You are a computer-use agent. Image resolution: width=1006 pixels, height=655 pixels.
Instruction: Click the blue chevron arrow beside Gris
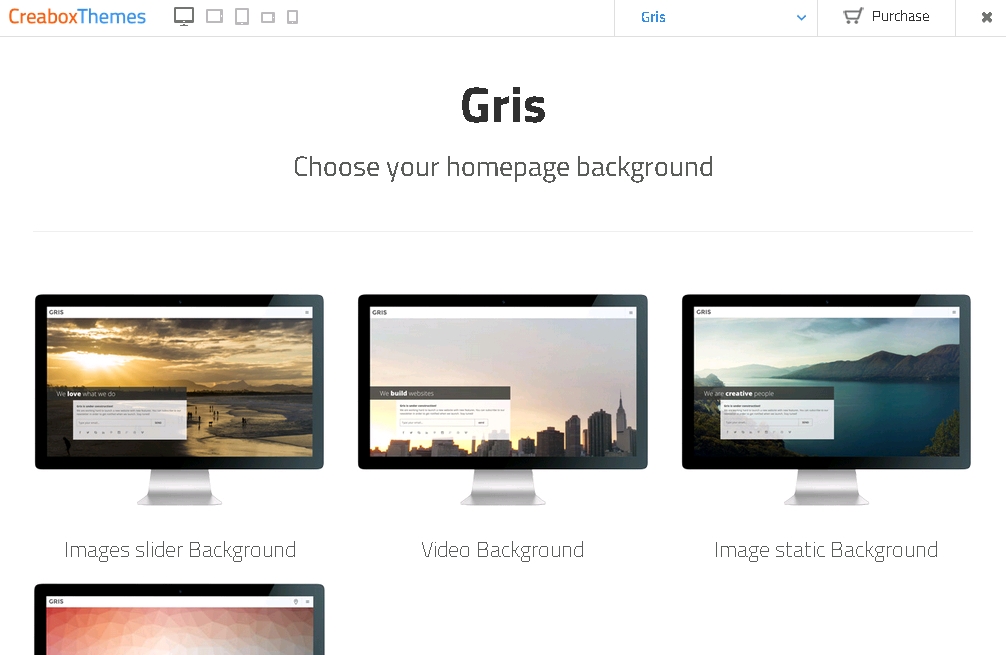801,18
